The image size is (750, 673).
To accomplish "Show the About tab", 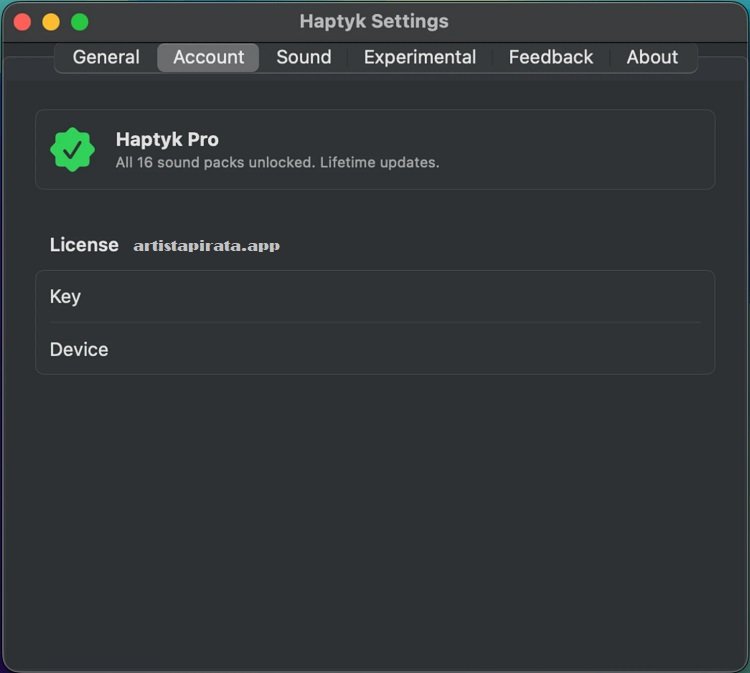I will pyautogui.click(x=652, y=57).
